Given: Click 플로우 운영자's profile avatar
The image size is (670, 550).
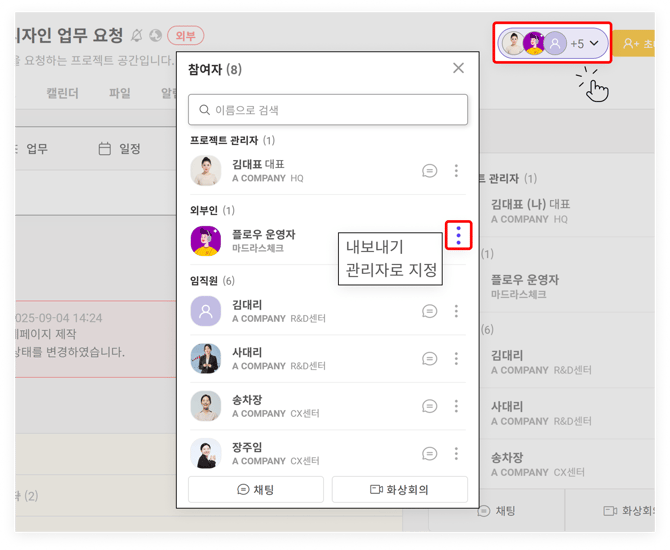Looking at the screenshot, I should point(206,240).
